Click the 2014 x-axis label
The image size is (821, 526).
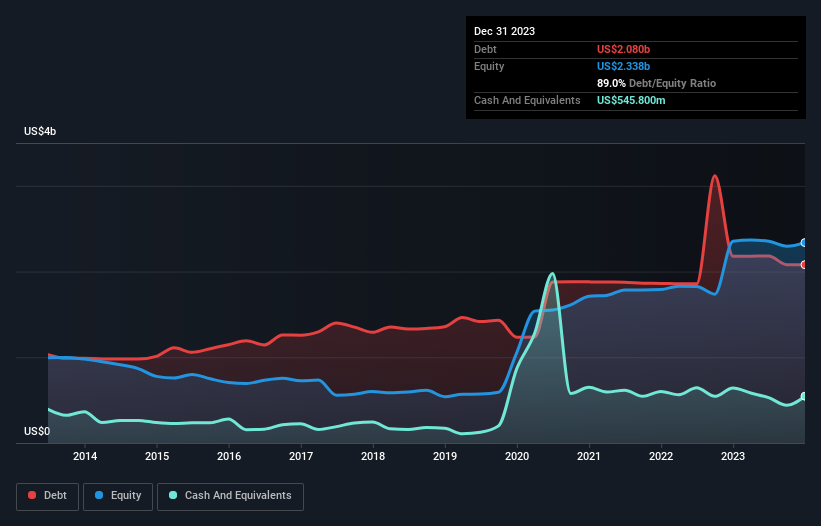85,456
